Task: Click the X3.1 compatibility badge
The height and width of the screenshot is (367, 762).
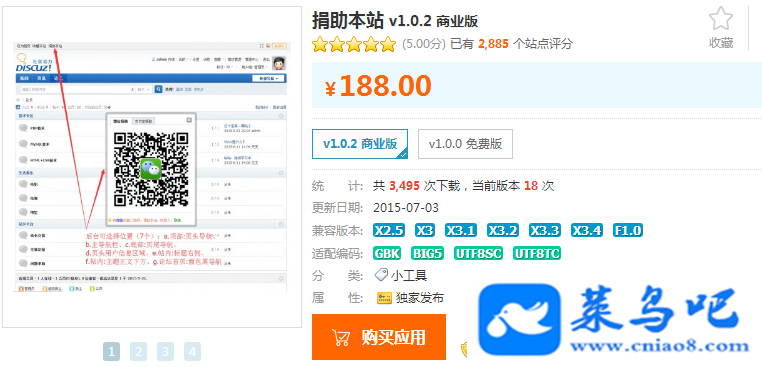Action: tap(461, 230)
